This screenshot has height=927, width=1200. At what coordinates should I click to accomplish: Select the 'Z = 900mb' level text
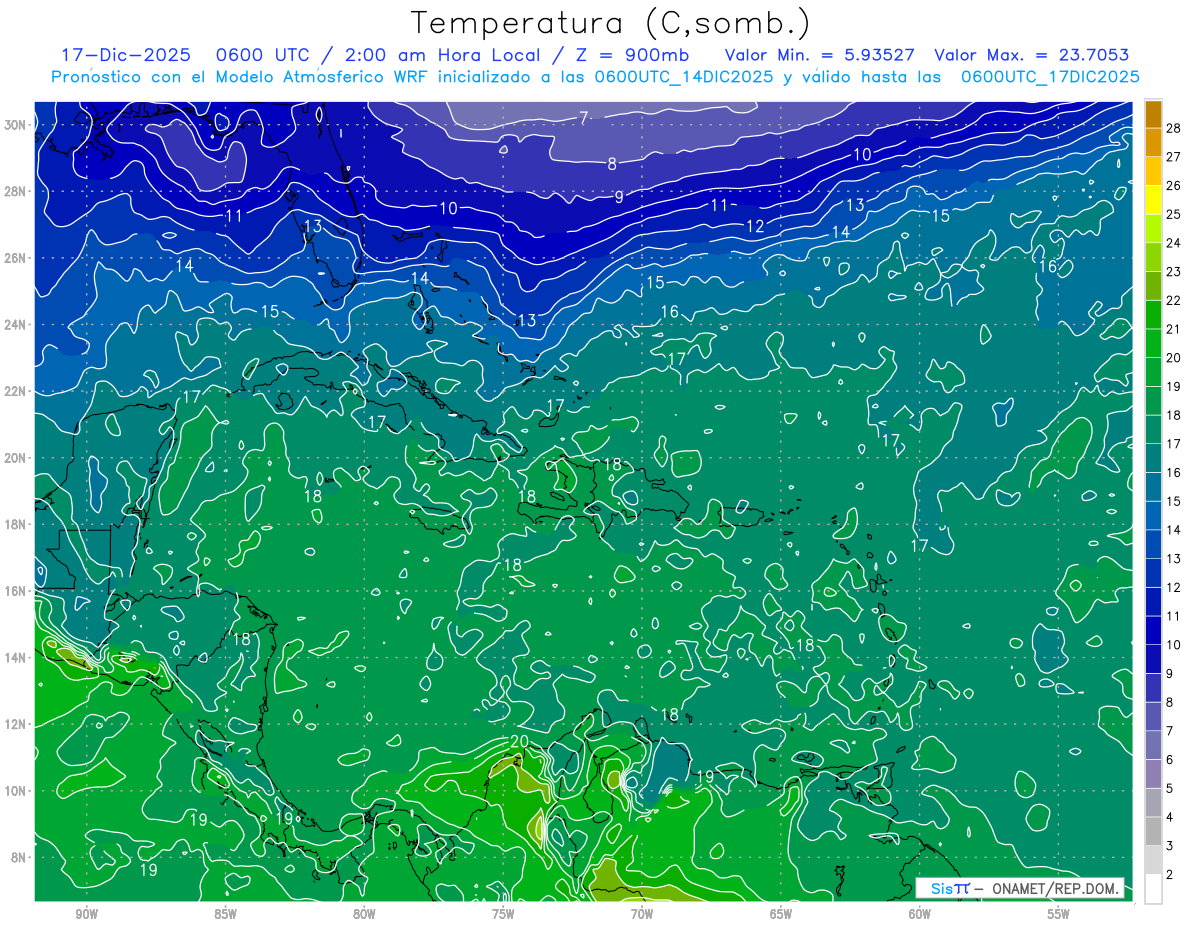633,55
